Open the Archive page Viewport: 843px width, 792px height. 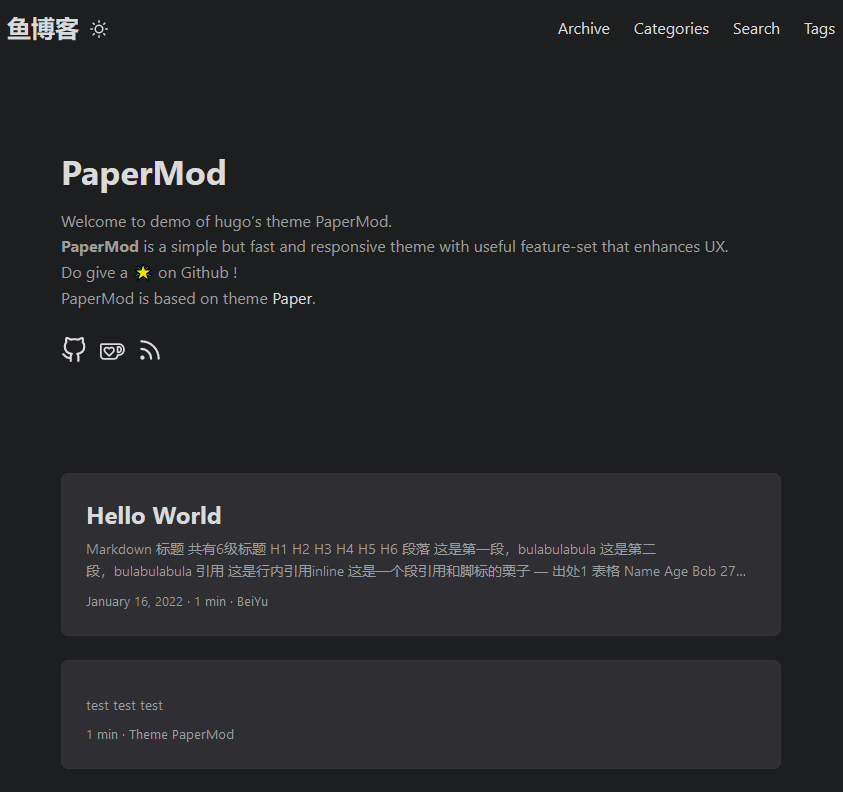(x=583, y=29)
